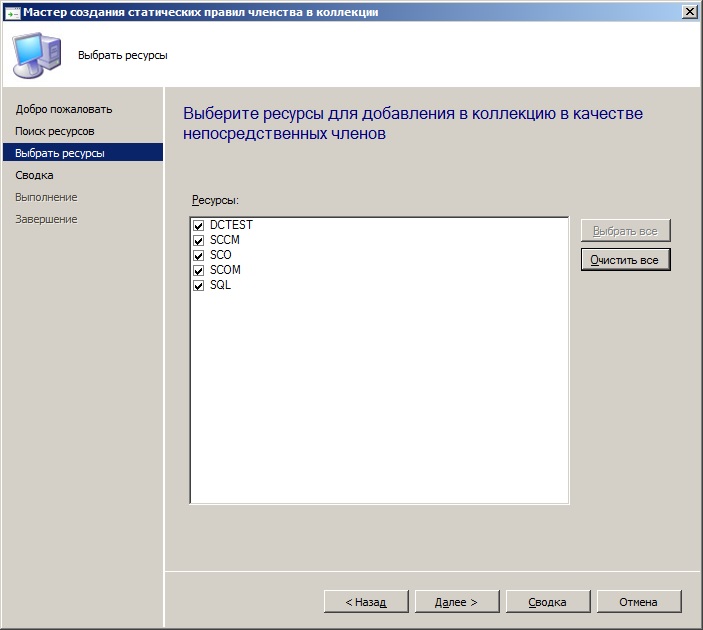
Task: Click the SCOM resource name
Action: click(x=225, y=270)
